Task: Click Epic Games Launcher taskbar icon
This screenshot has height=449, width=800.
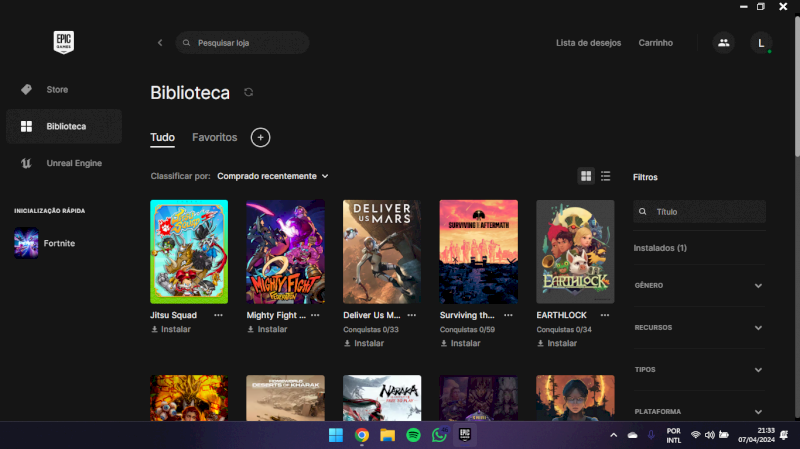Action: (465, 435)
